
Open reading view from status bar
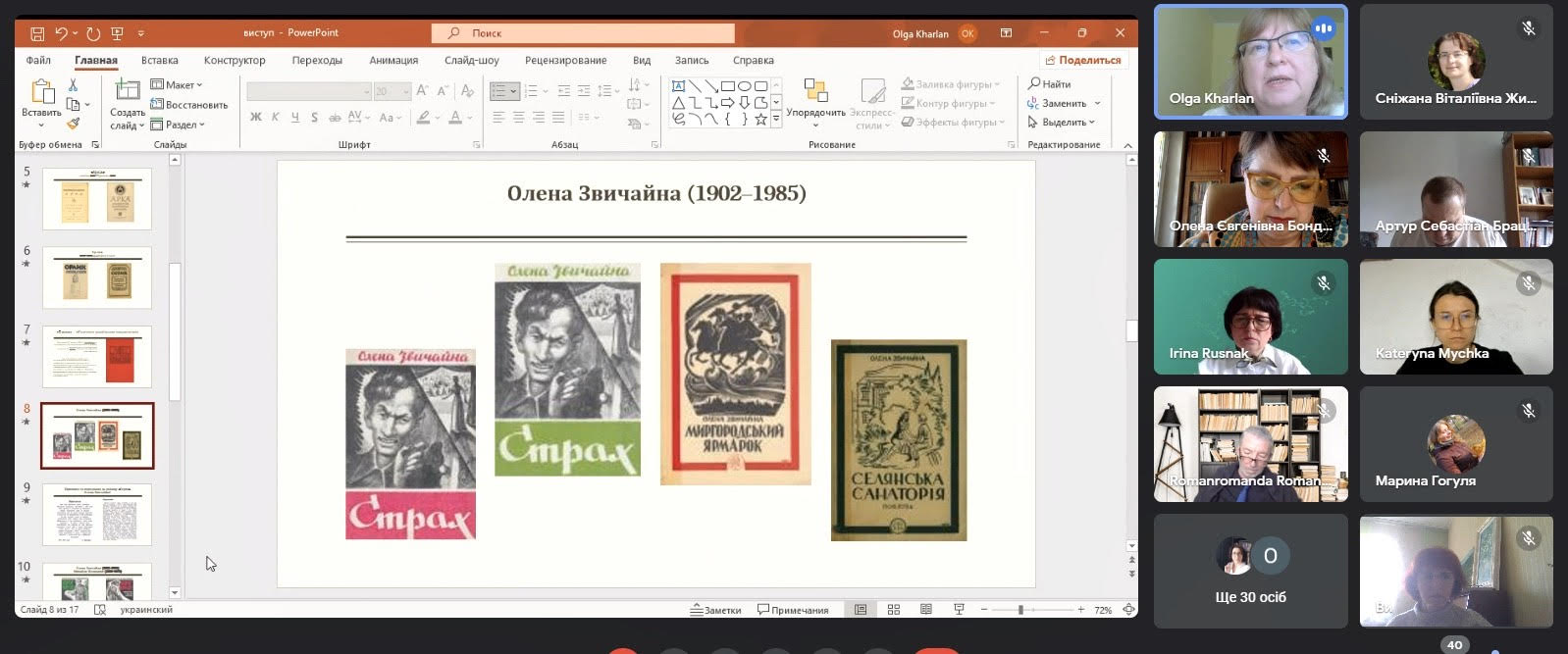pos(925,610)
